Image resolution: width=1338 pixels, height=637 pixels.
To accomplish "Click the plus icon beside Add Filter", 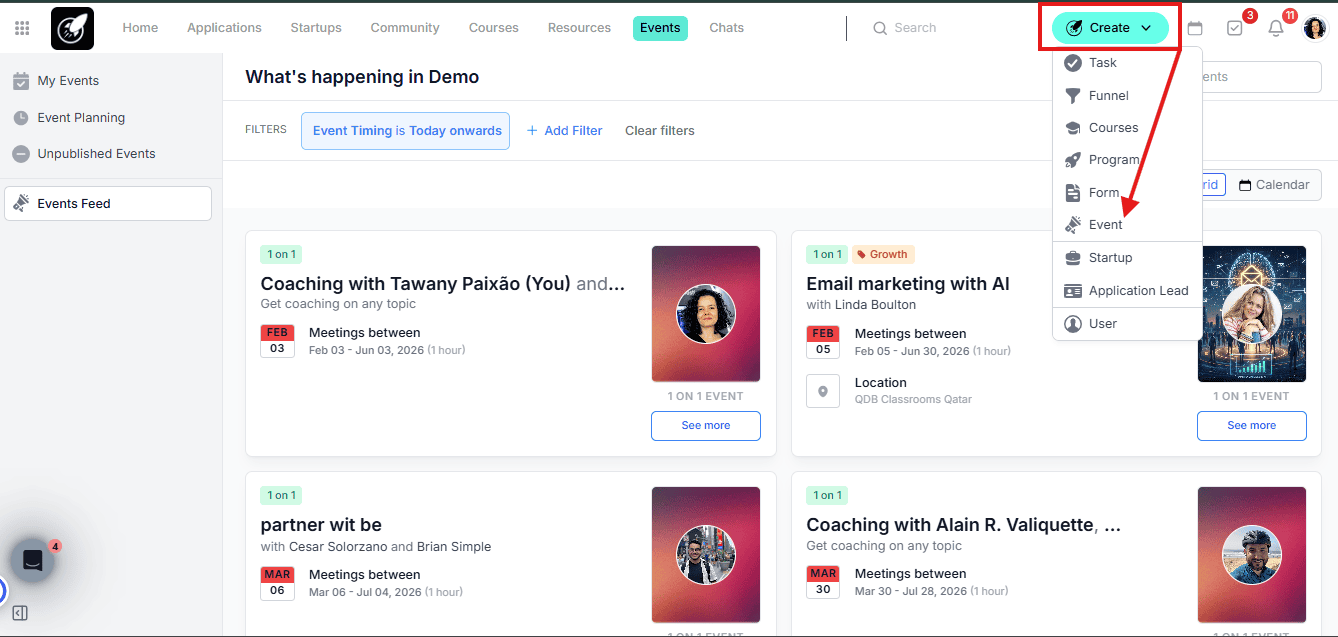I will click(532, 131).
